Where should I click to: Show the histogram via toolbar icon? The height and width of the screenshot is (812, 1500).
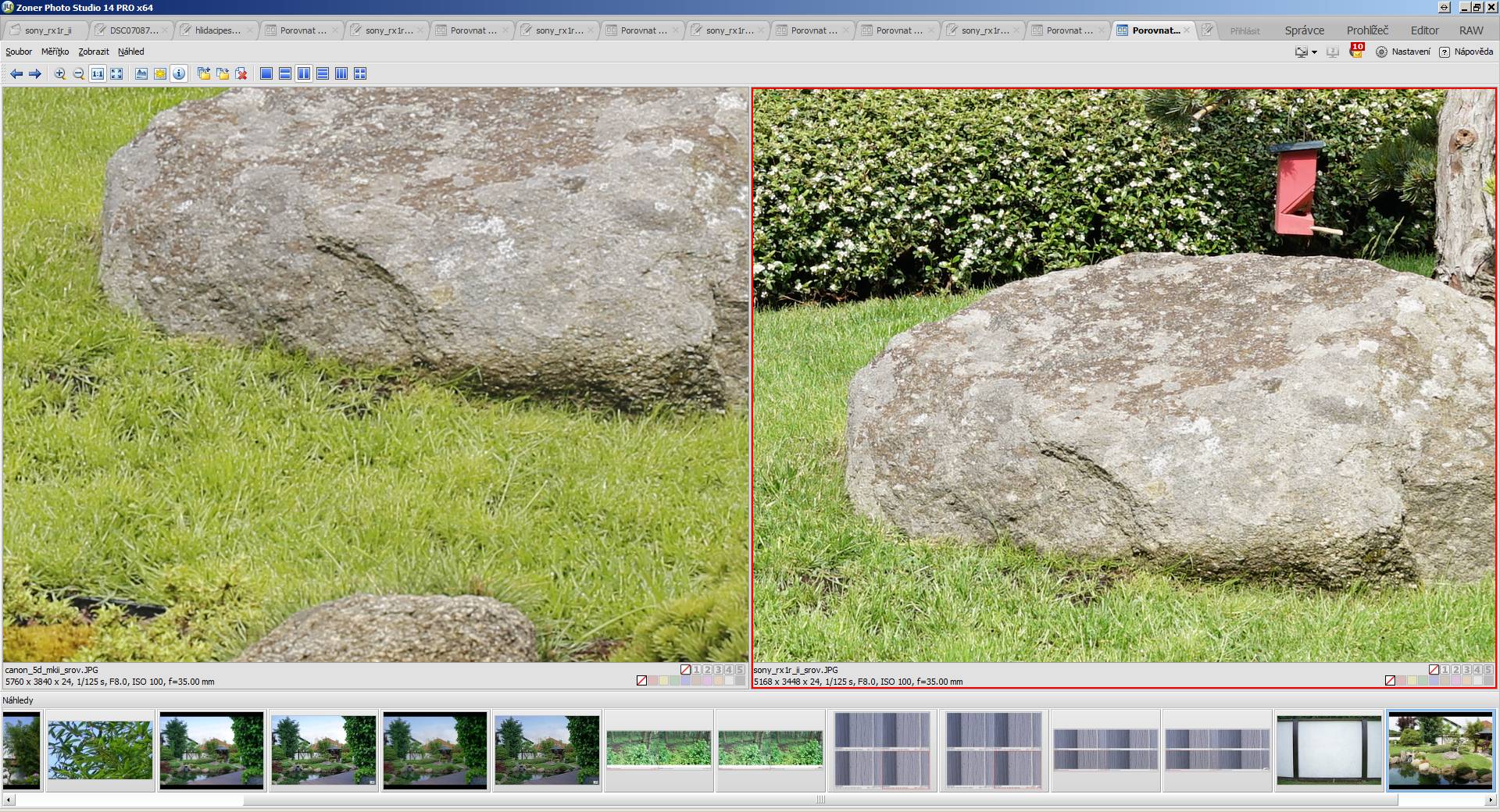coord(141,73)
